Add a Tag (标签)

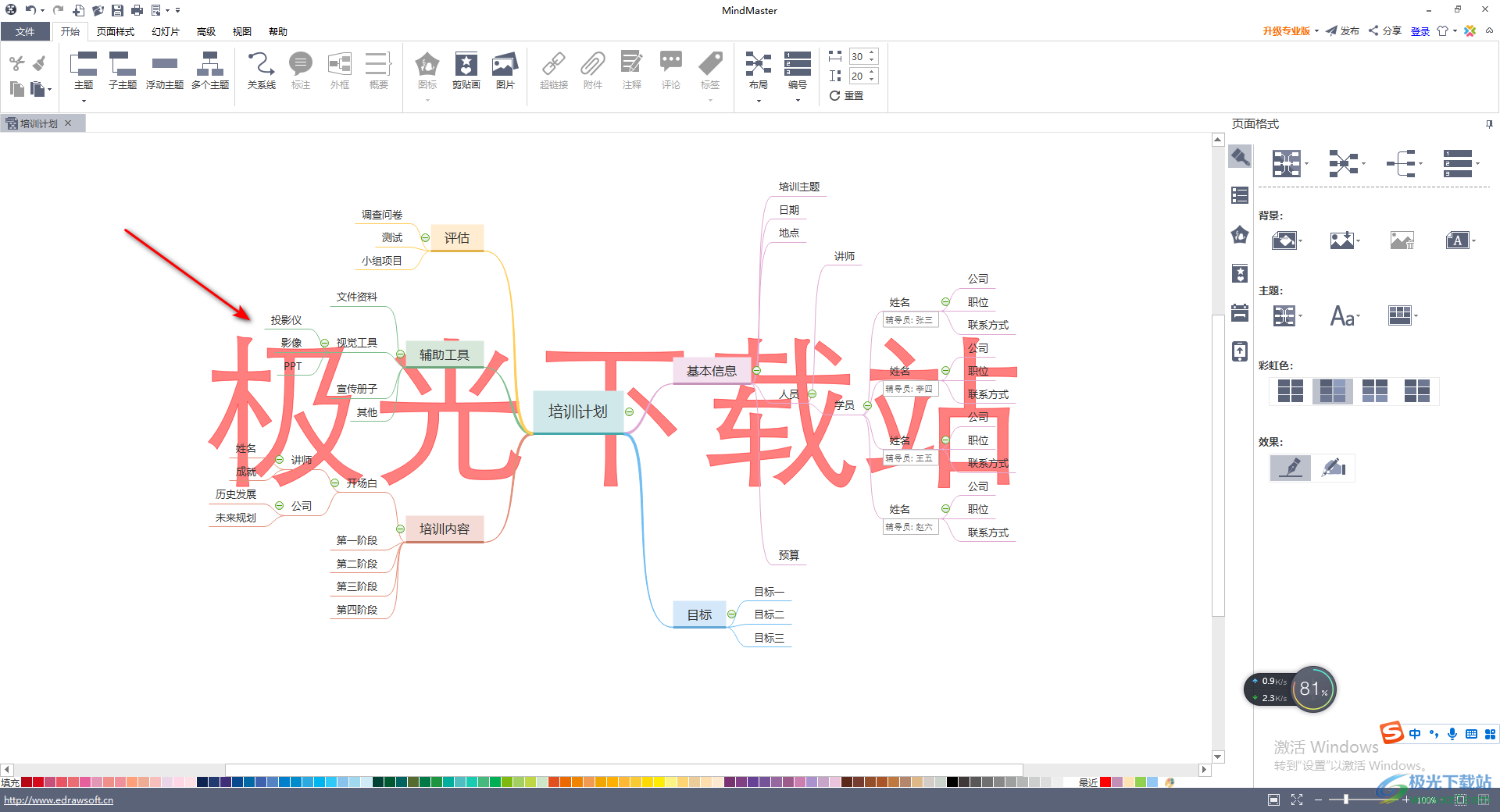click(x=710, y=70)
